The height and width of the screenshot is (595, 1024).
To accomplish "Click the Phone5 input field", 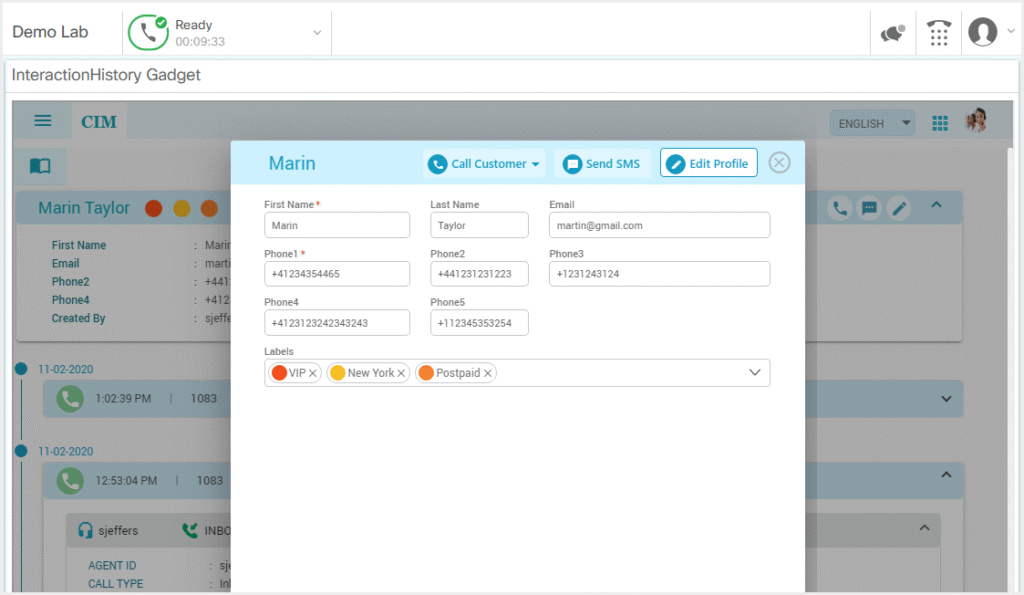I will (479, 323).
